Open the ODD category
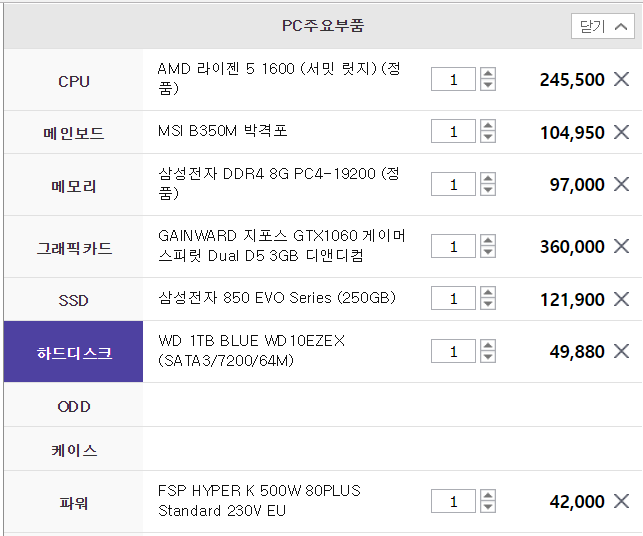 [x=73, y=406]
